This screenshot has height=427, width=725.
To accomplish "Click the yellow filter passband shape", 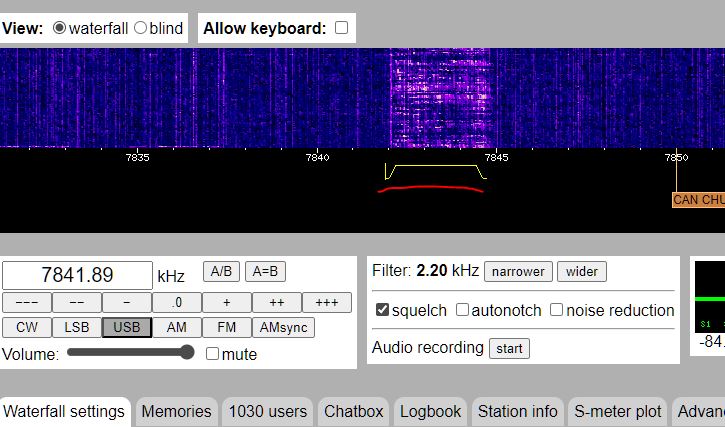I will point(436,172).
